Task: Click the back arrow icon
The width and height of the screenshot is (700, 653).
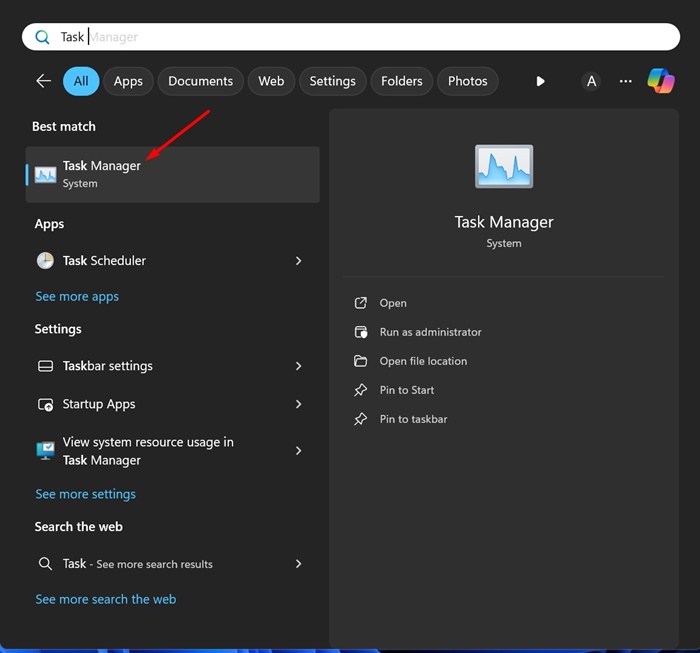Action: (x=43, y=81)
